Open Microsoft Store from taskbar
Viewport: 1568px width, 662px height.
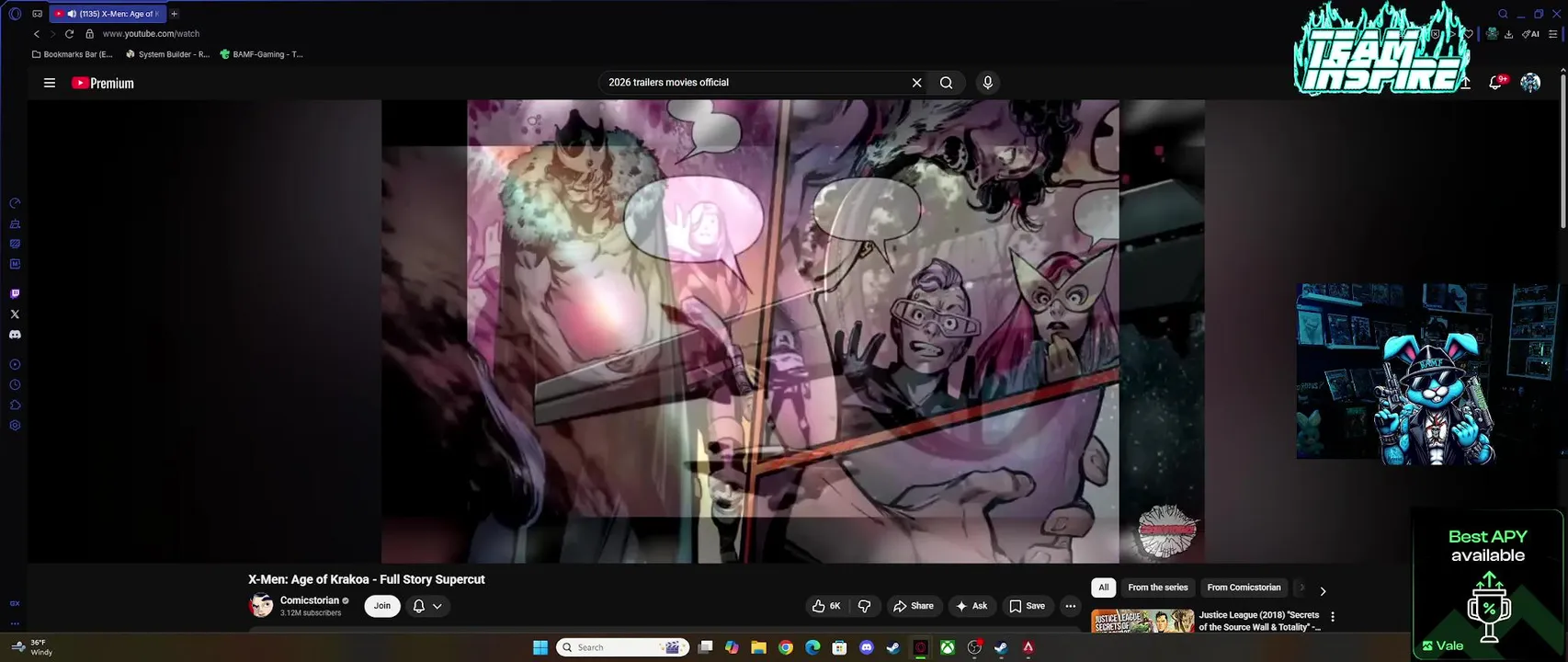coord(839,647)
